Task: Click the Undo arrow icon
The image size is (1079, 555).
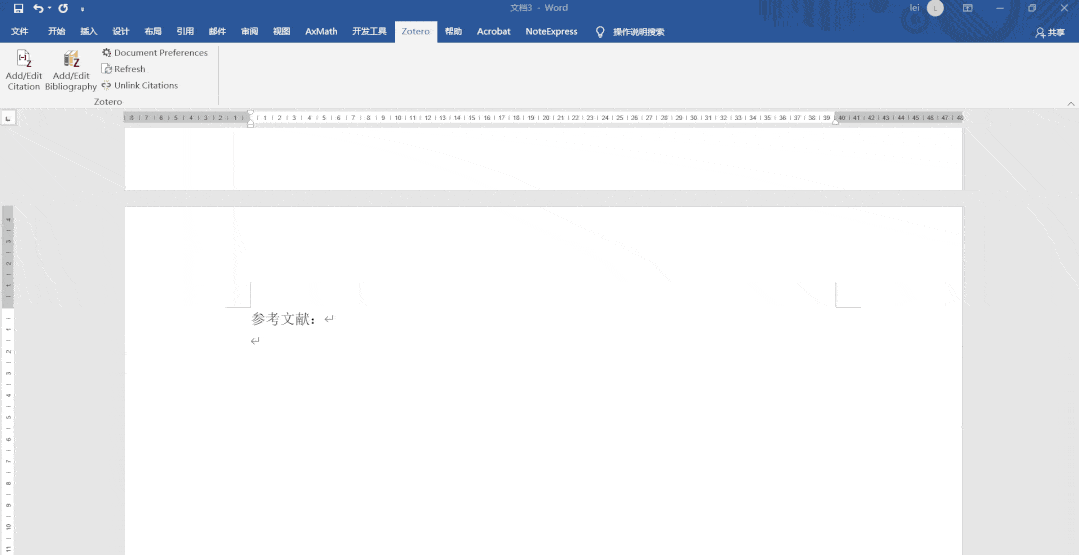Action: coord(38,8)
